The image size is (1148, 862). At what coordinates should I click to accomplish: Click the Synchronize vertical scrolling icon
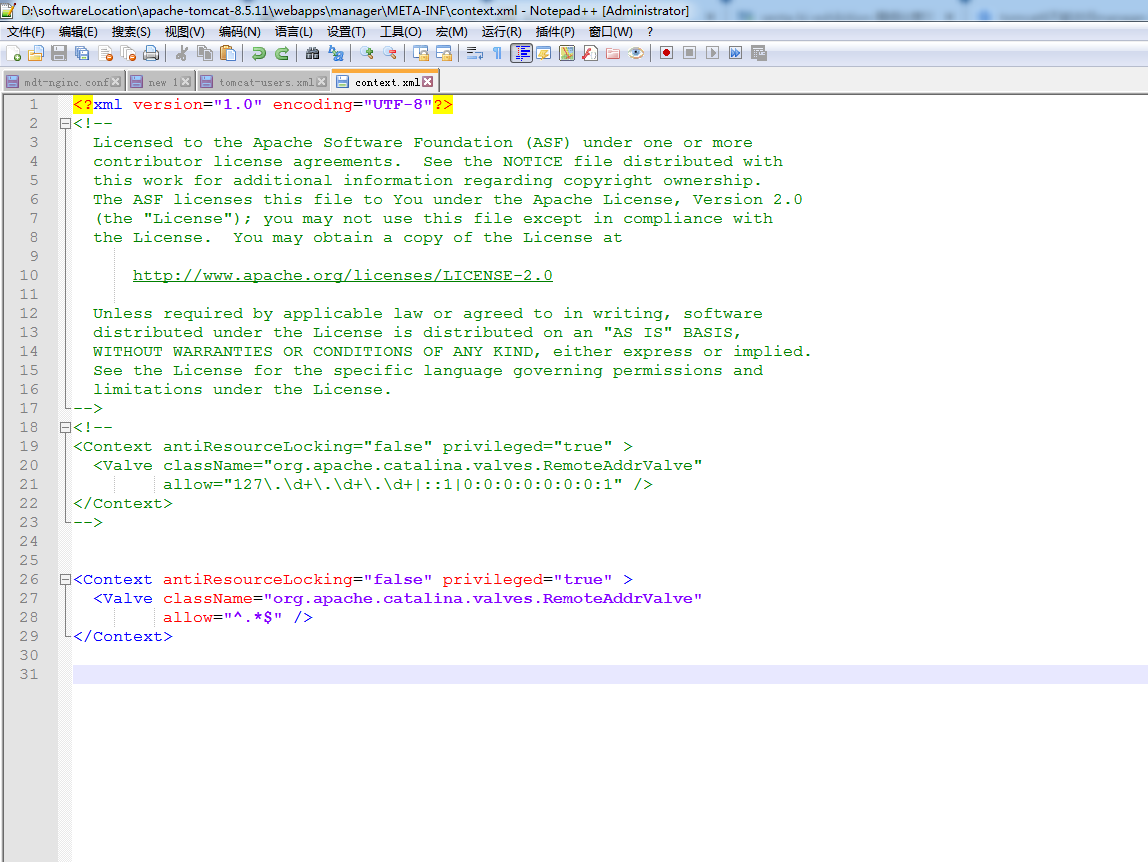[421, 53]
